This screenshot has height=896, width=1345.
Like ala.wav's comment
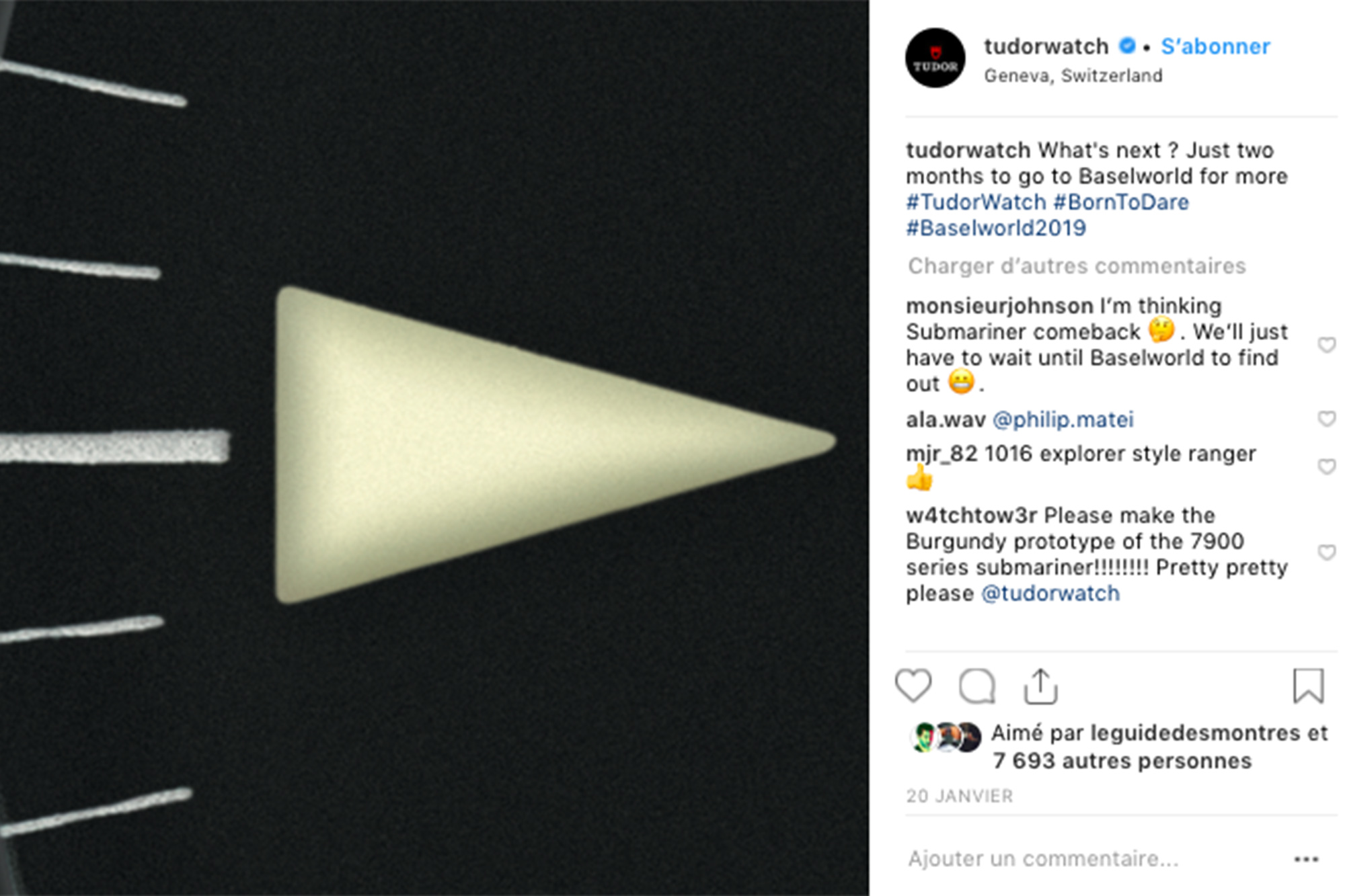(x=1326, y=419)
